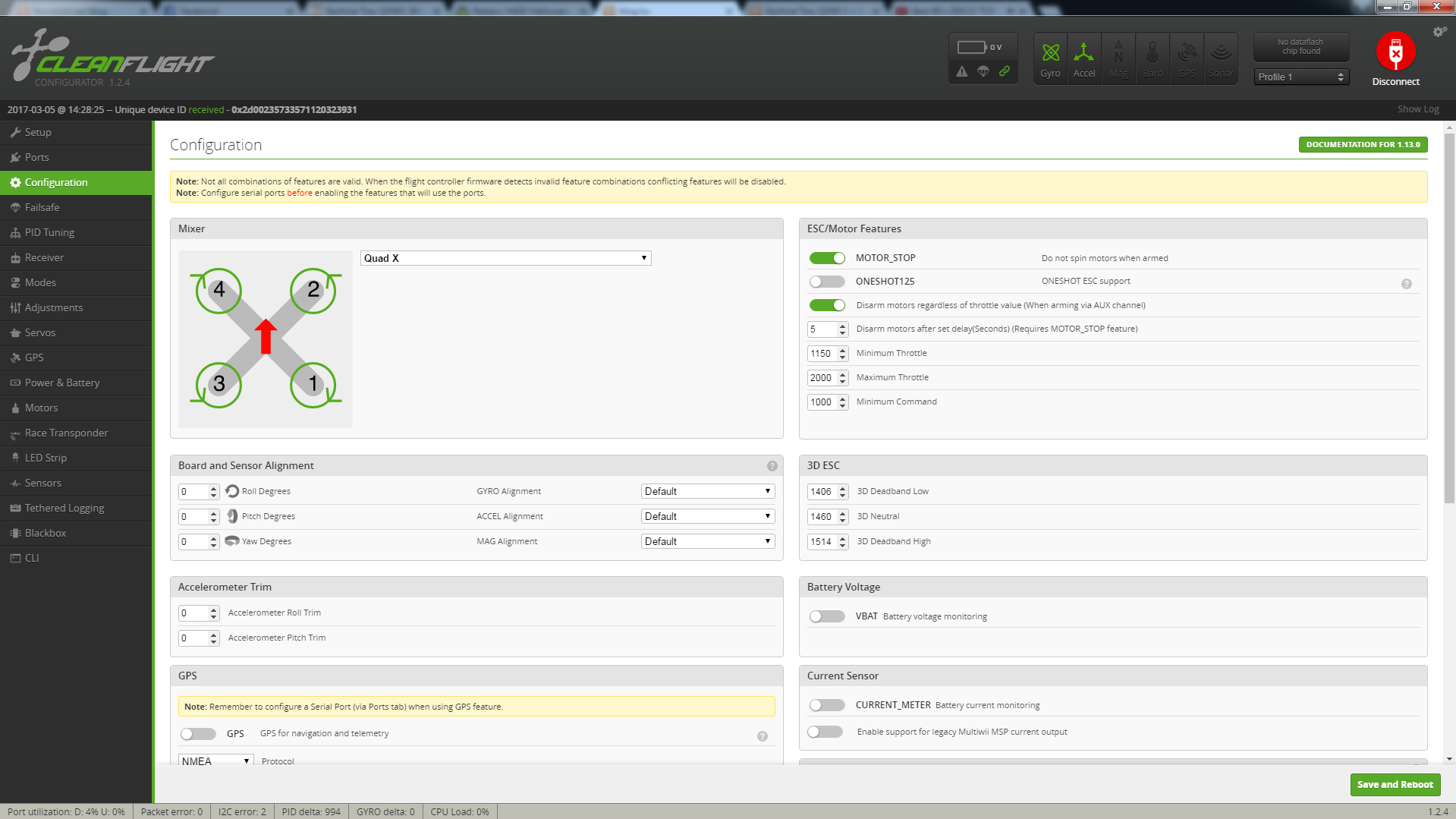Toggle Disarm motors regardless of throttle switch

[827, 305]
